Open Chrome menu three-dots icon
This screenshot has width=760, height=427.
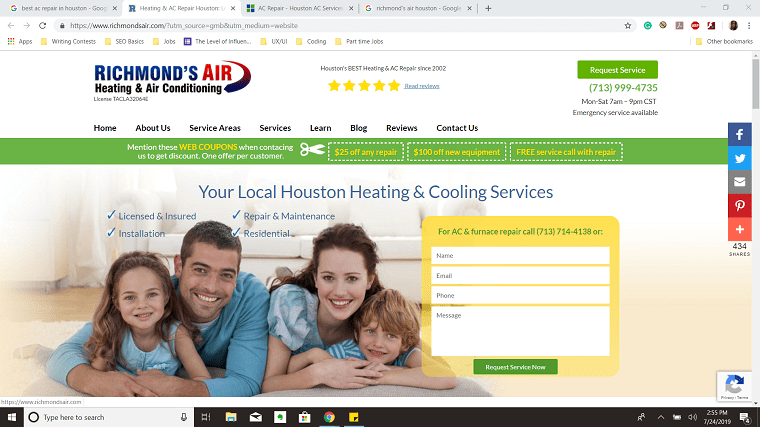(x=749, y=25)
